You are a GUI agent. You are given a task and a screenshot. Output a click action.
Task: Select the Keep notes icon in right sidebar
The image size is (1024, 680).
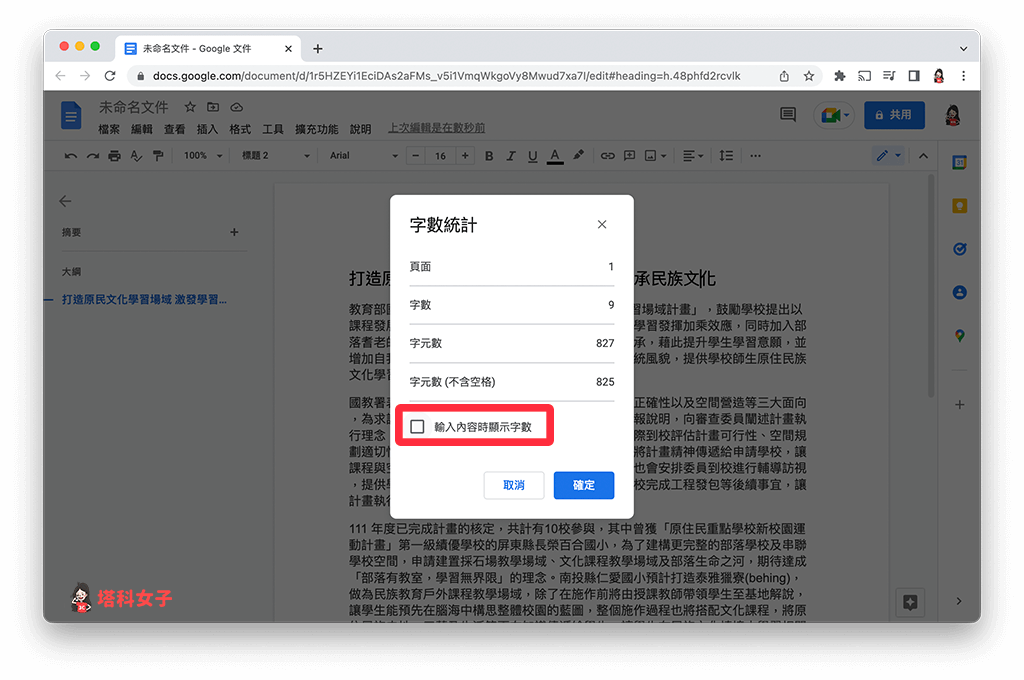point(959,205)
